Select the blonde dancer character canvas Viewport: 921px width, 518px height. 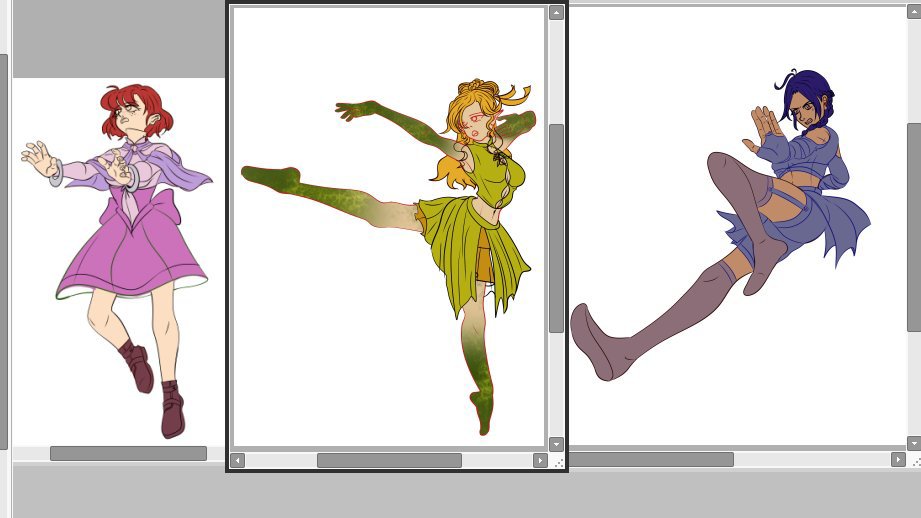tap(389, 227)
